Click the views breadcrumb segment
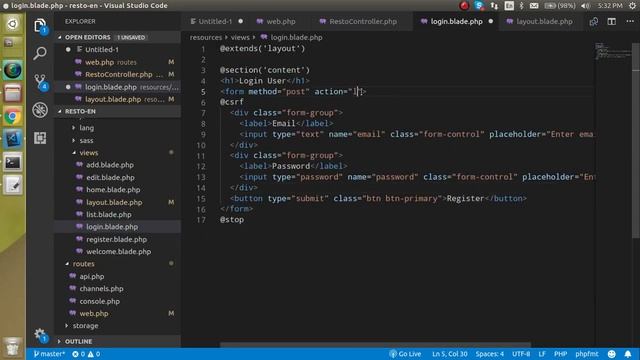The height and width of the screenshot is (360, 640). point(240,37)
